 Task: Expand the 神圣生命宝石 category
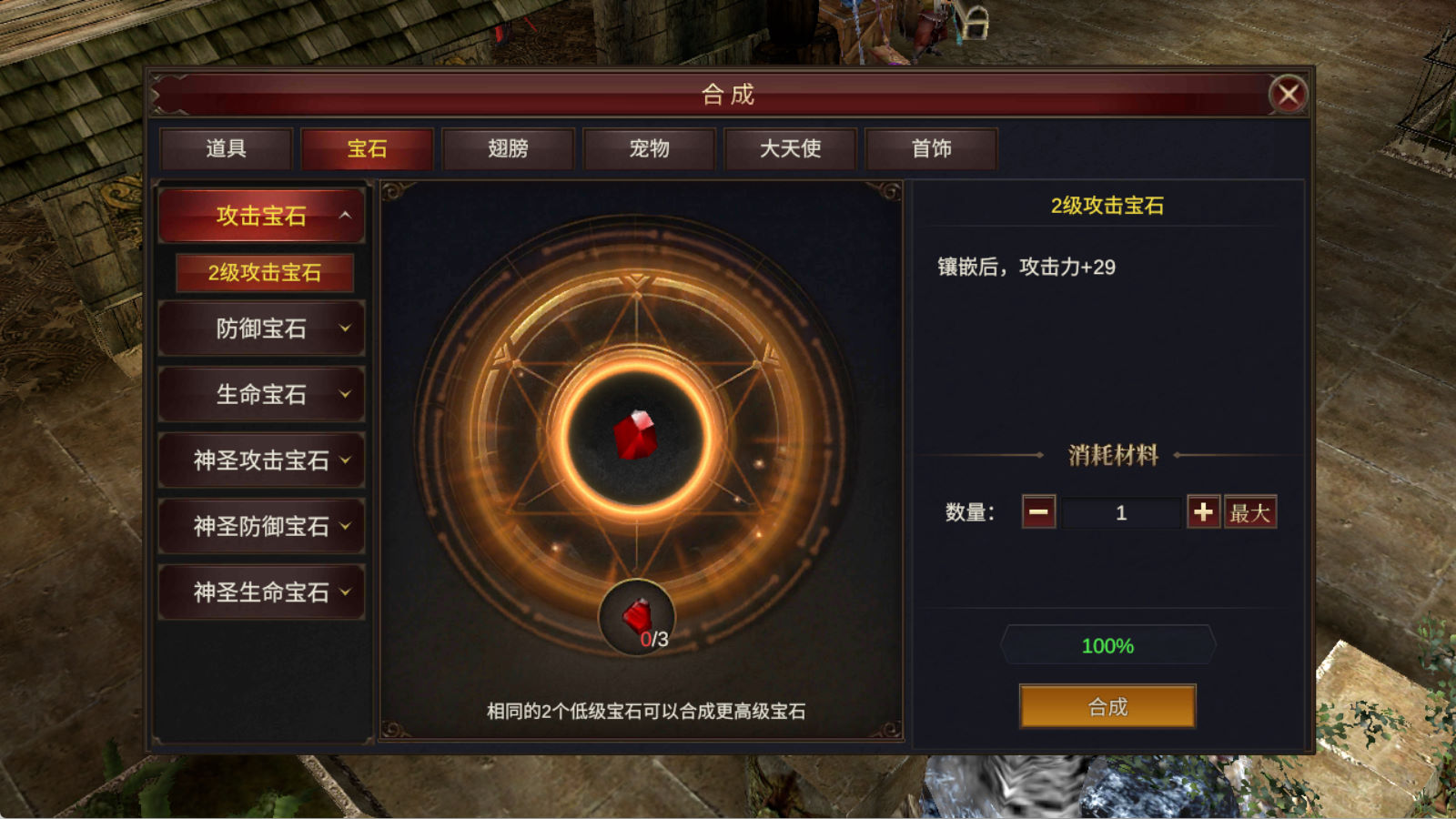click(262, 592)
